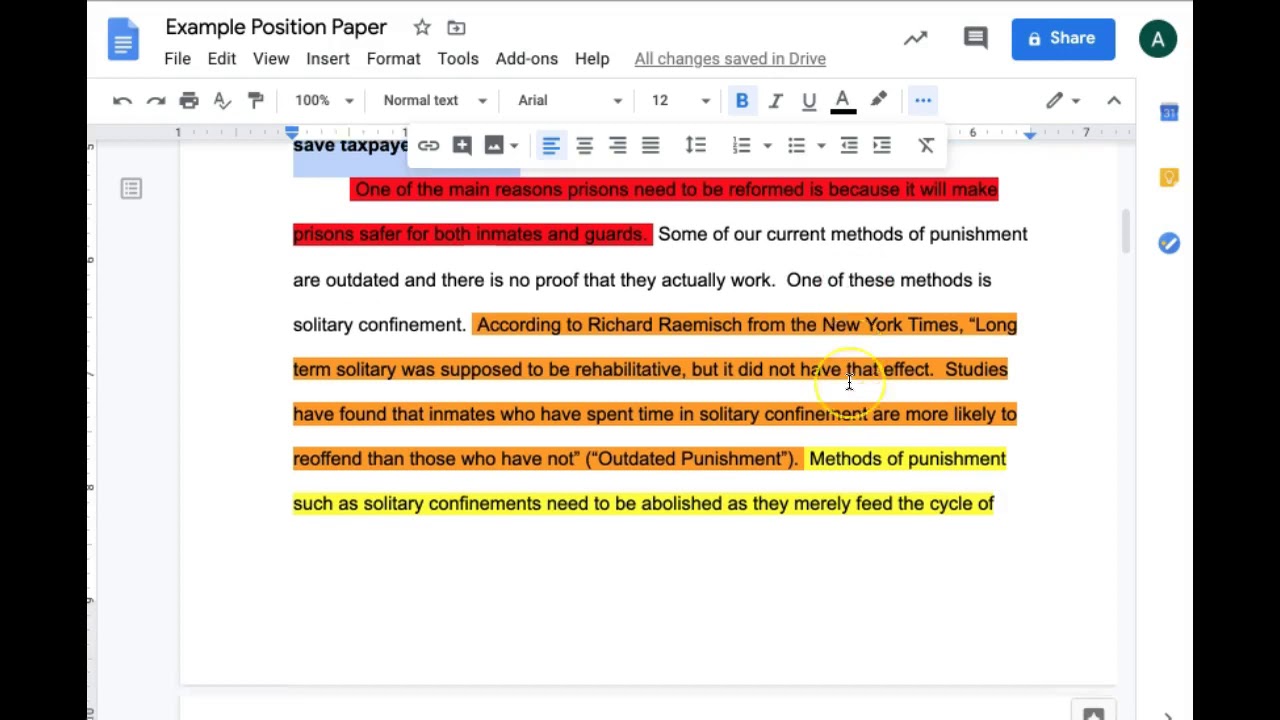
Task: Open the Normal text style dropdown
Action: point(435,100)
